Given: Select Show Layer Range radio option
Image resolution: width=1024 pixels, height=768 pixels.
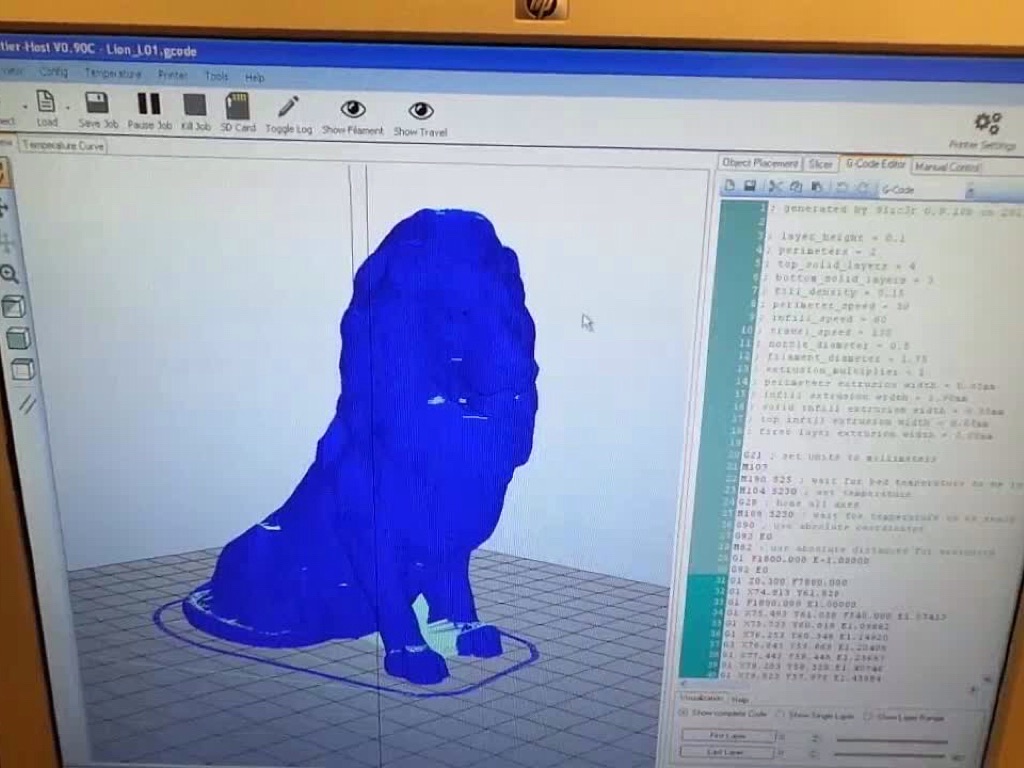Looking at the screenshot, I should pyautogui.click(x=868, y=716).
